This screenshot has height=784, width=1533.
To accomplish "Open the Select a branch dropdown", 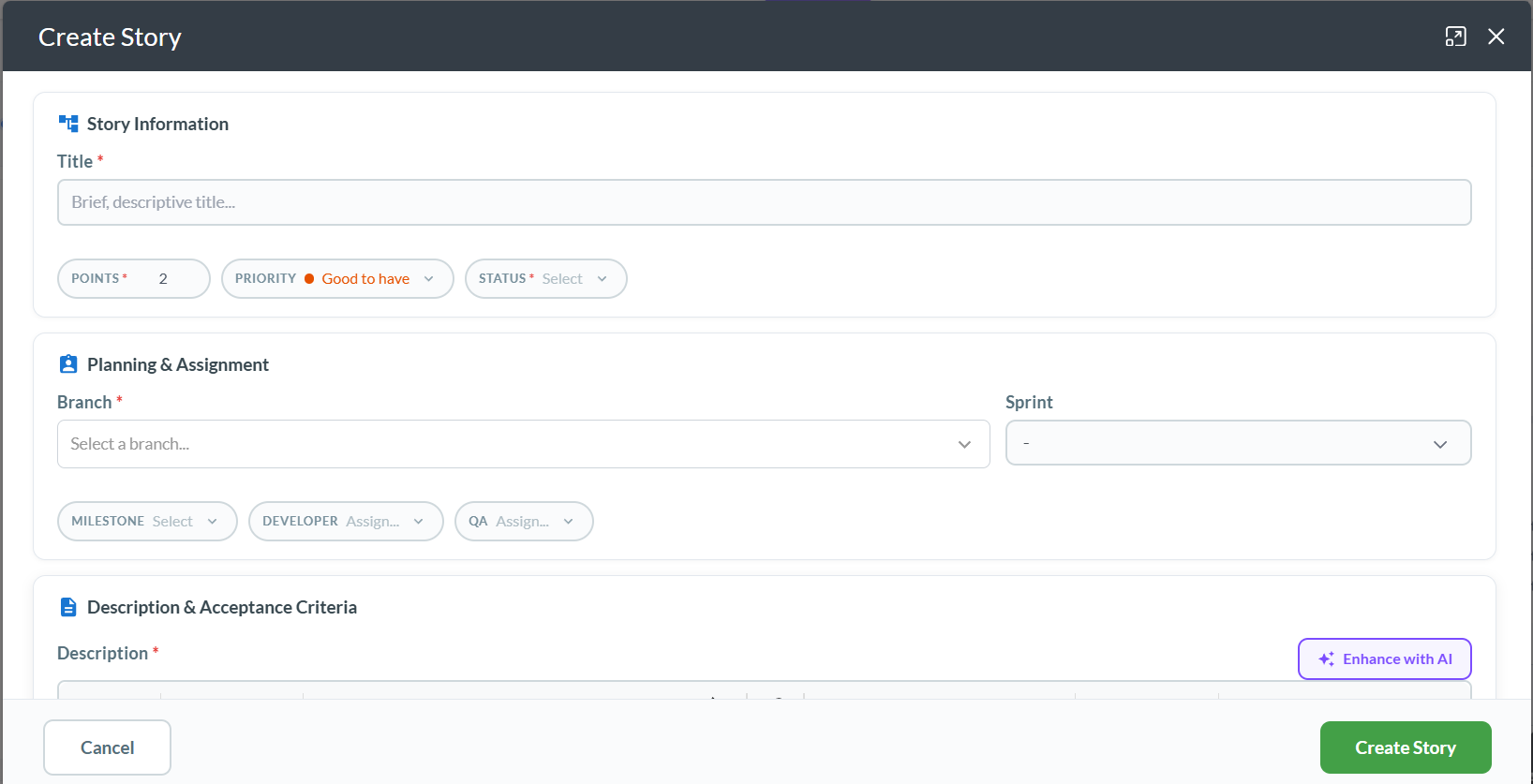I will pyautogui.click(x=523, y=444).
